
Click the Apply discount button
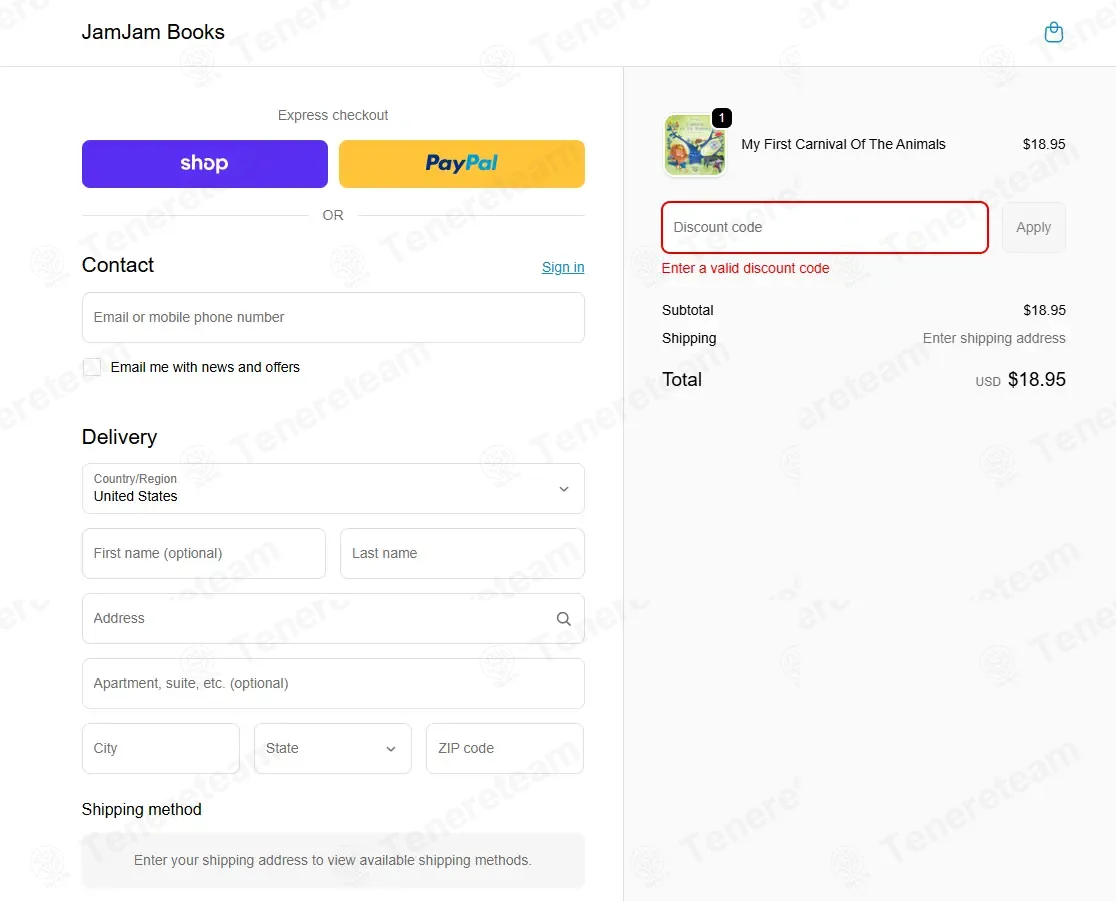pos(1033,227)
